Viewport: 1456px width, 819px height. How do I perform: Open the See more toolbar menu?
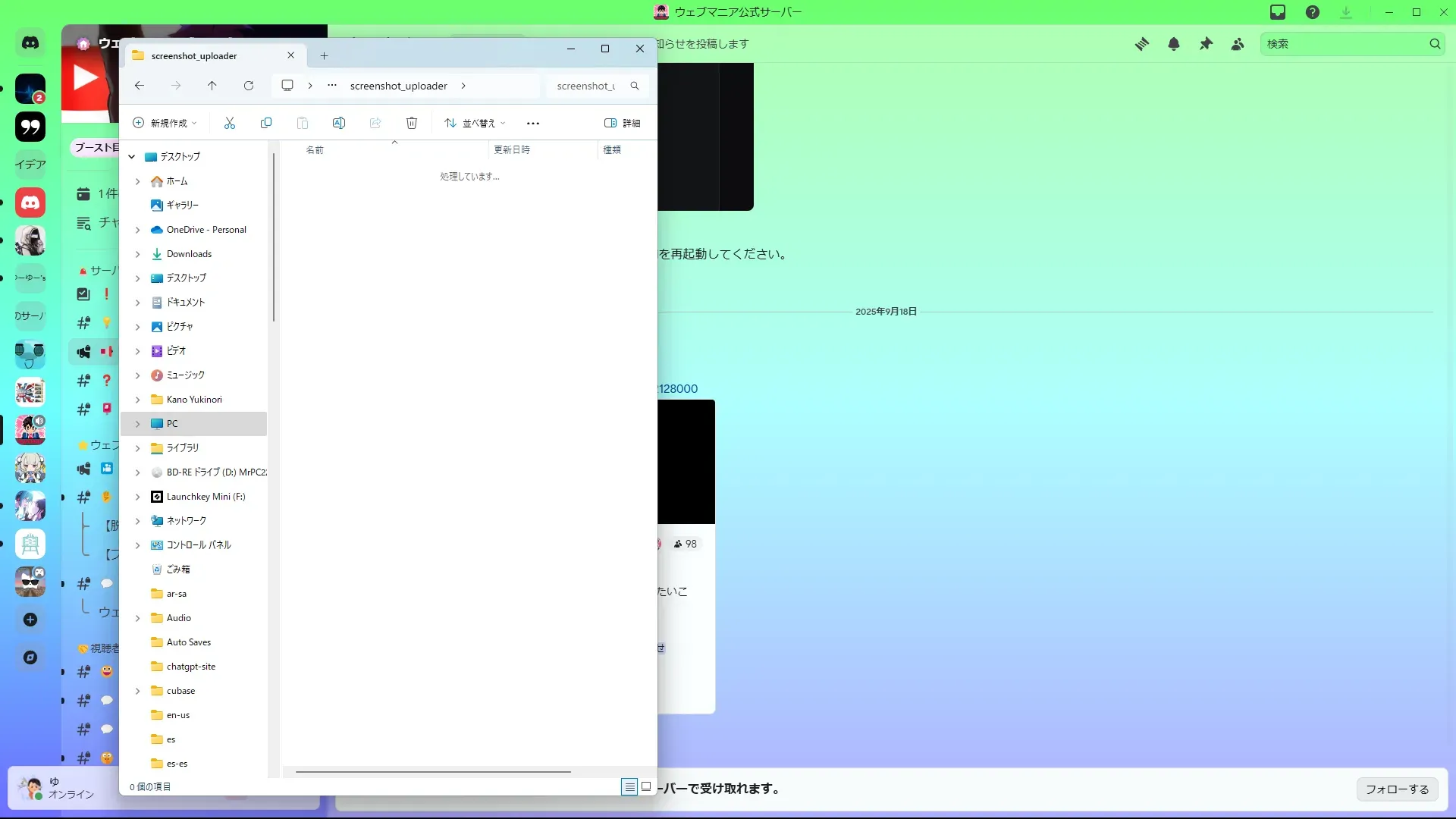coord(533,123)
